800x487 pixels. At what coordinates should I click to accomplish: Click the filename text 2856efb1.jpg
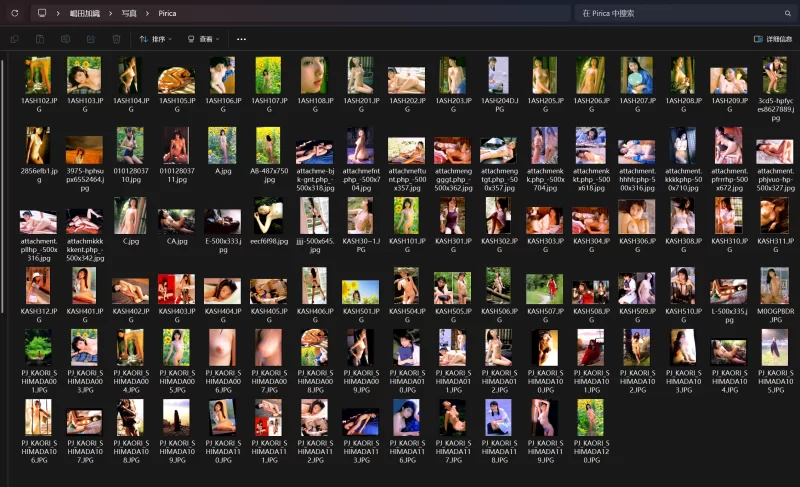[x=39, y=175]
